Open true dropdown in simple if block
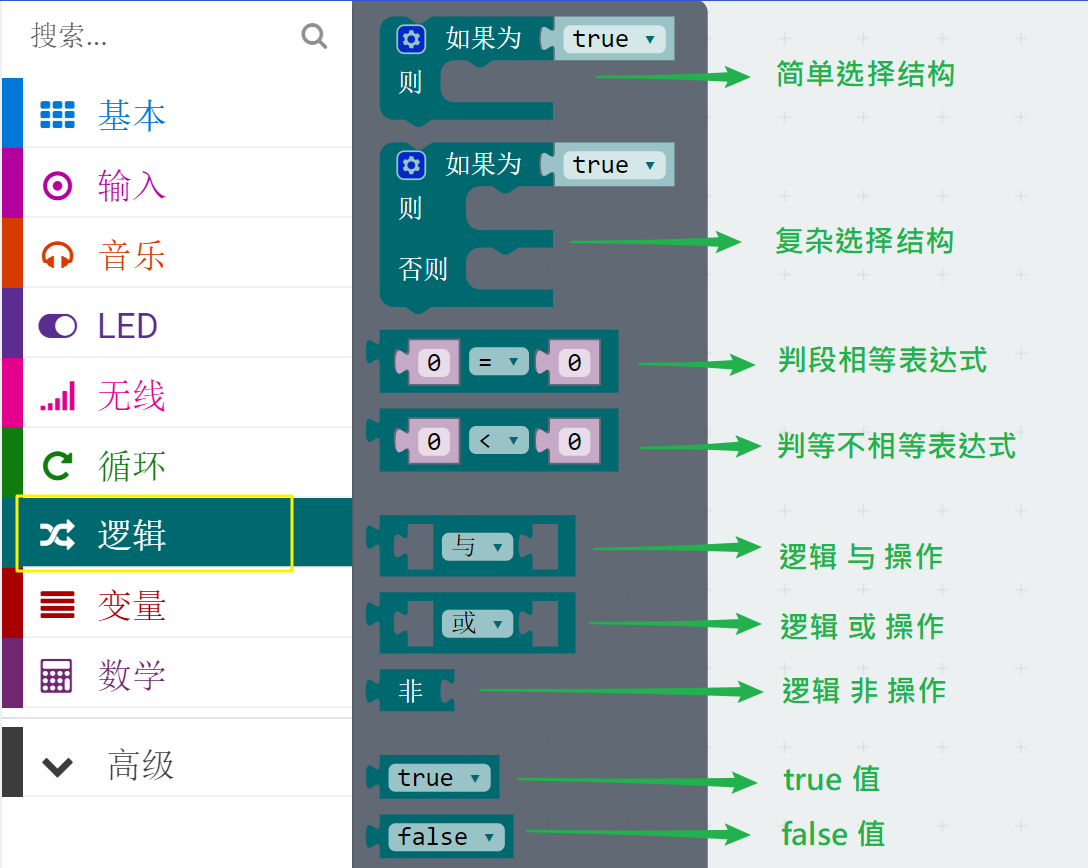Screen dimensions: 1088x868 tap(613, 39)
